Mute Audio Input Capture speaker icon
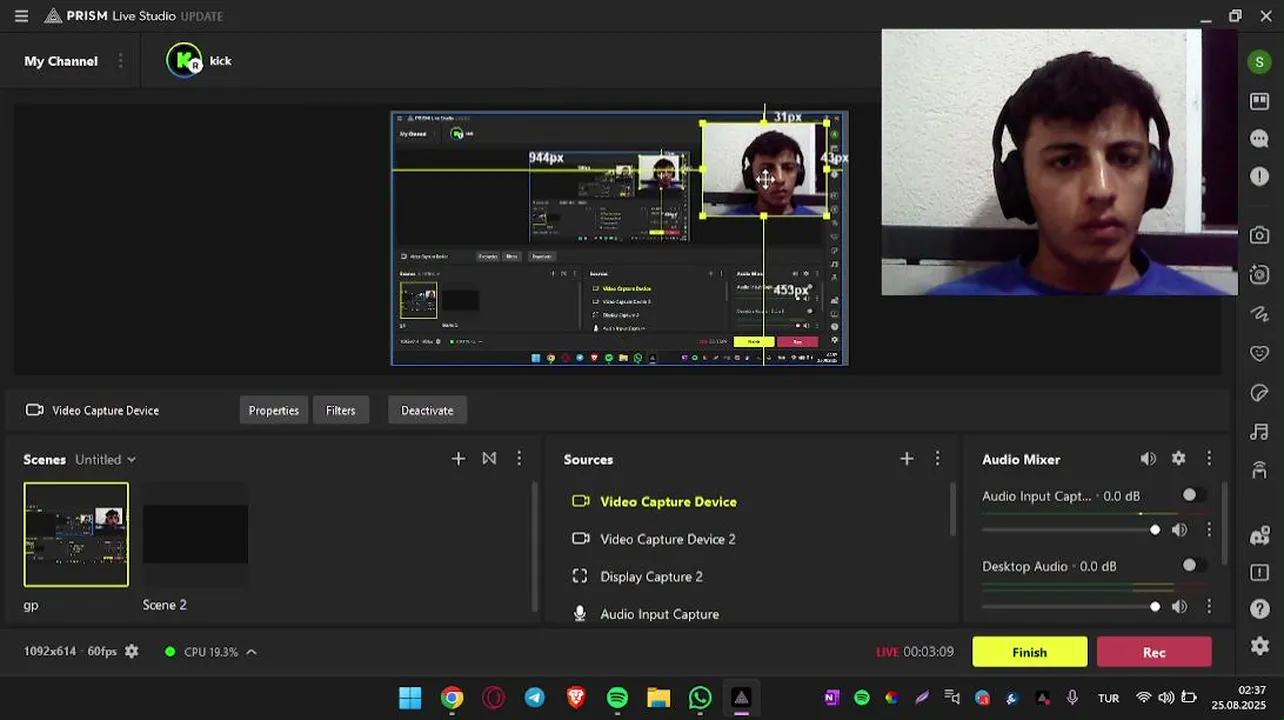1284x720 pixels. coord(1180,530)
